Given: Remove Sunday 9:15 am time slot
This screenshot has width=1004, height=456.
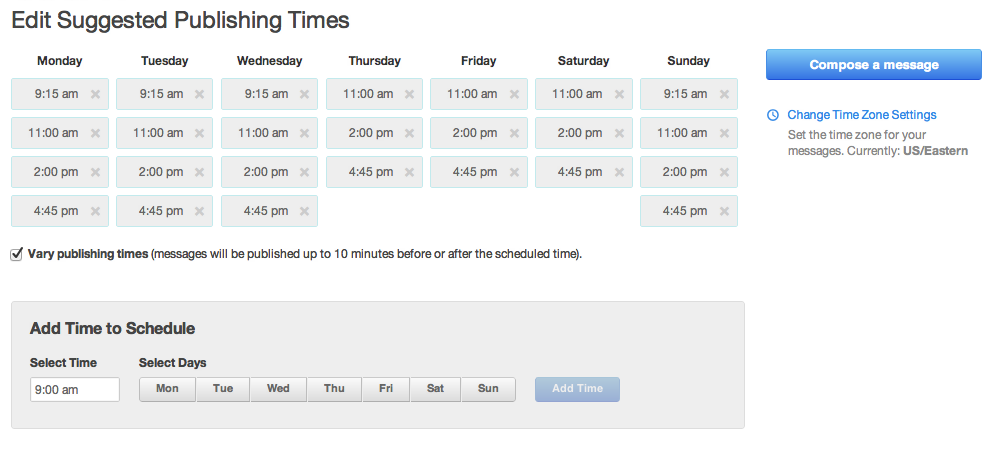Looking at the screenshot, I should pyautogui.click(x=724, y=94).
